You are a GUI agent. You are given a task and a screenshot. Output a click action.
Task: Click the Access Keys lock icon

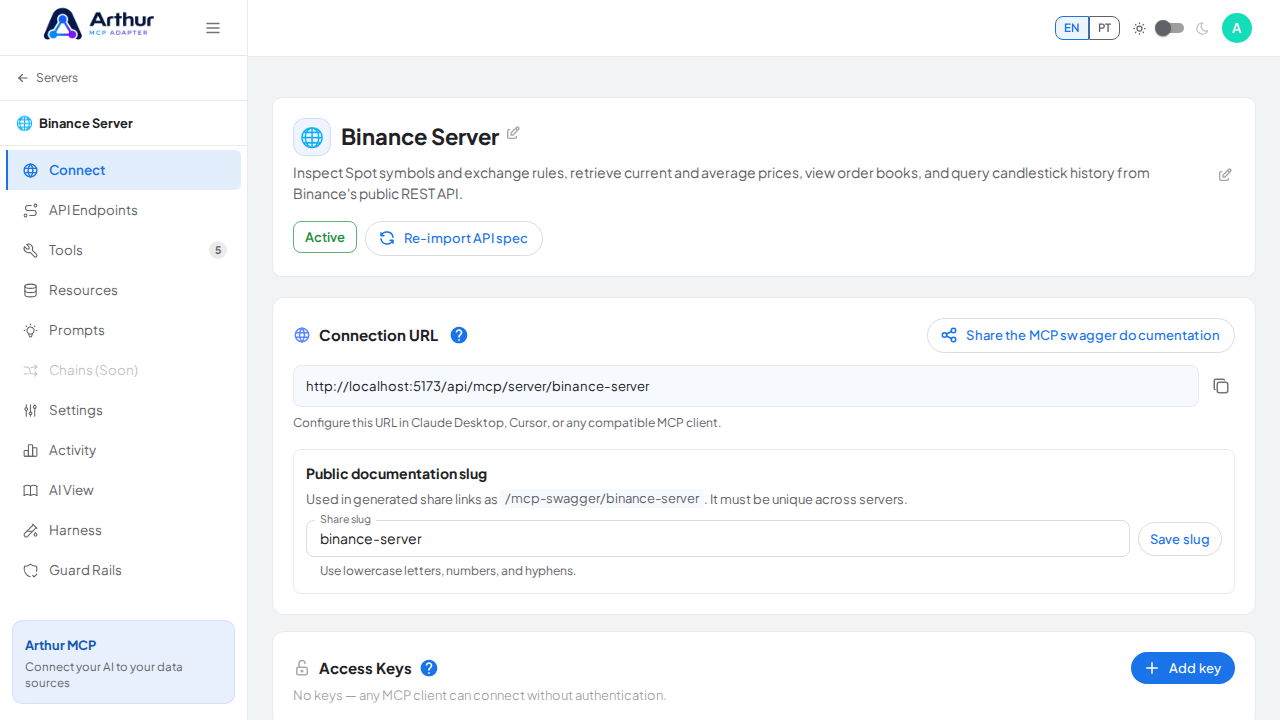pos(302,668)
